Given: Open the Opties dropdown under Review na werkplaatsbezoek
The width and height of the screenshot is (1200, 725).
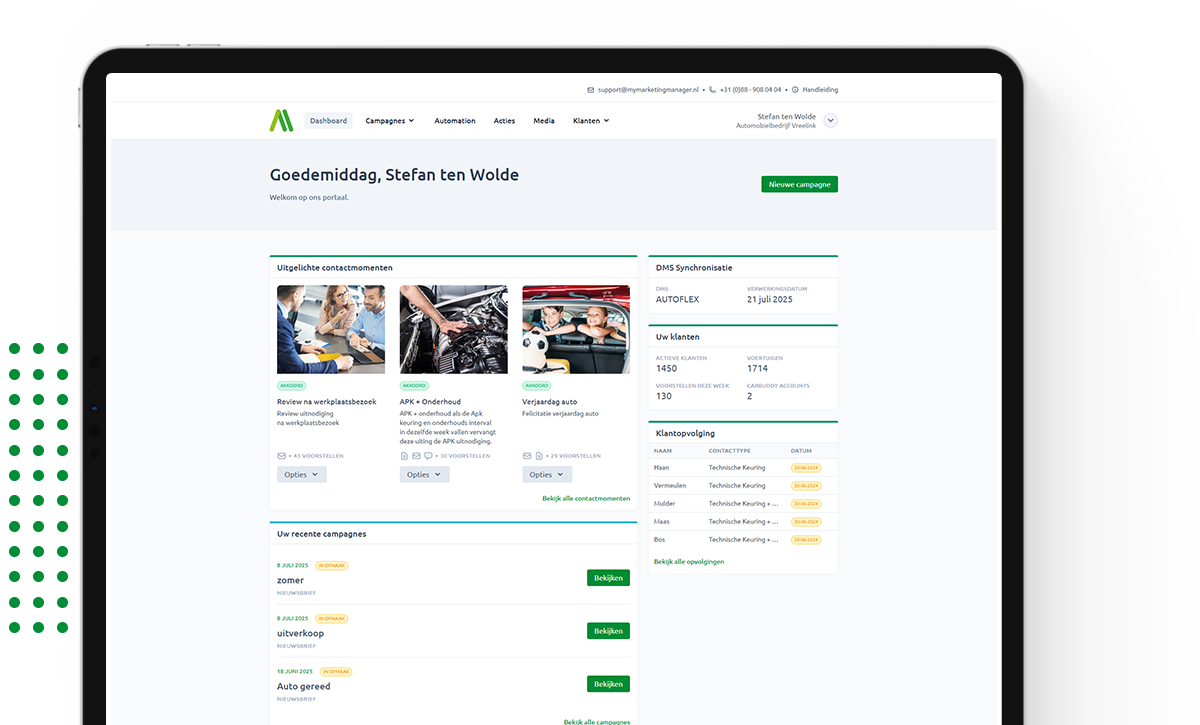Looking at the screenshot, I should [x=301, y=473].
